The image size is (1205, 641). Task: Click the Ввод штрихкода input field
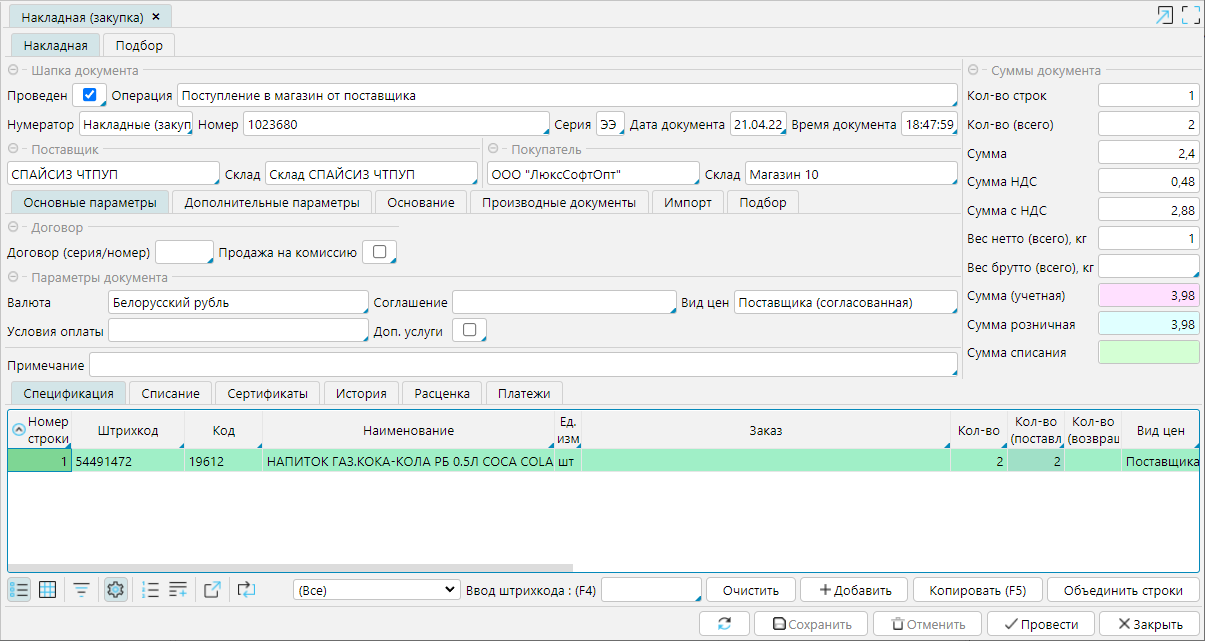650,590
